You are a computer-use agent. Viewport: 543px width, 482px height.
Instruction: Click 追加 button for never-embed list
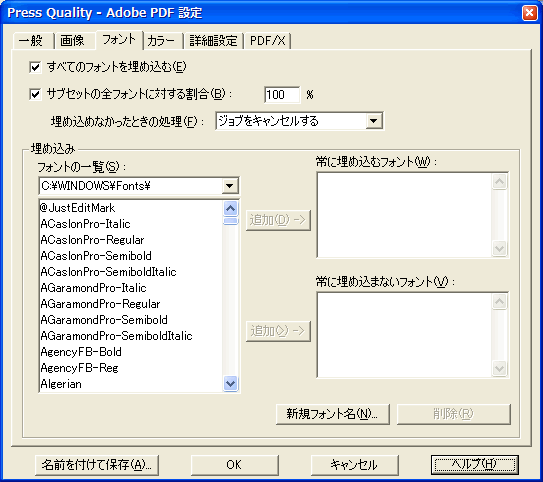click(278, 331)
